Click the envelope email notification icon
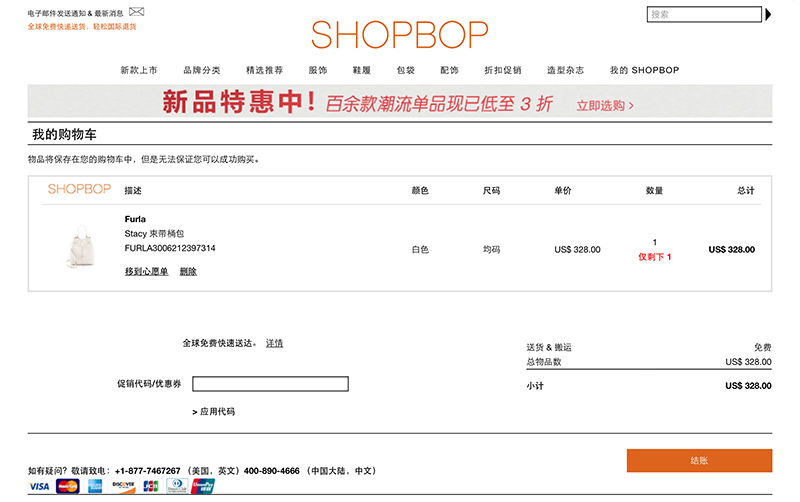 click(x=136, y=12)
